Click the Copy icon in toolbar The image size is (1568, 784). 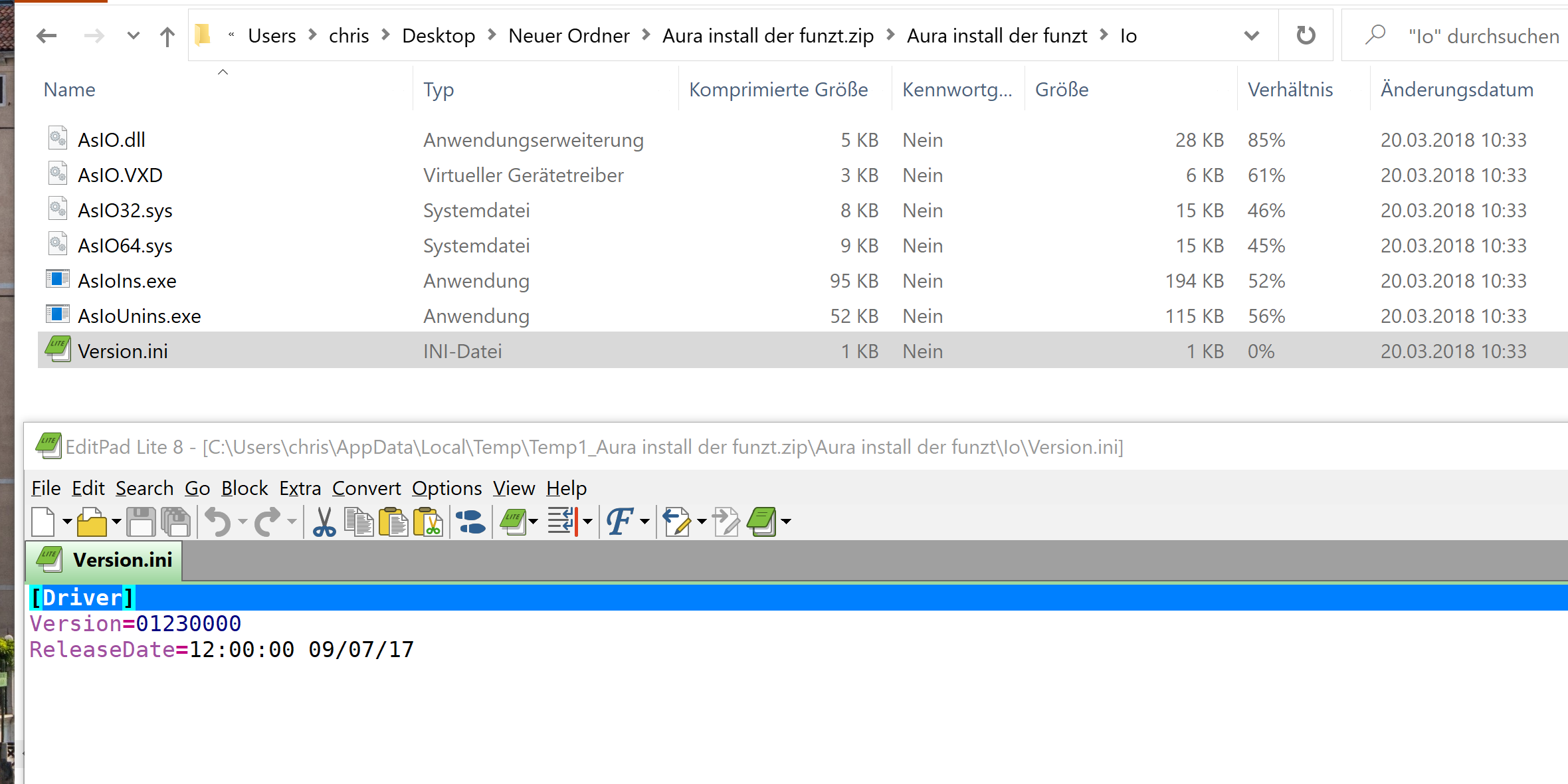[x=359, y=522]
